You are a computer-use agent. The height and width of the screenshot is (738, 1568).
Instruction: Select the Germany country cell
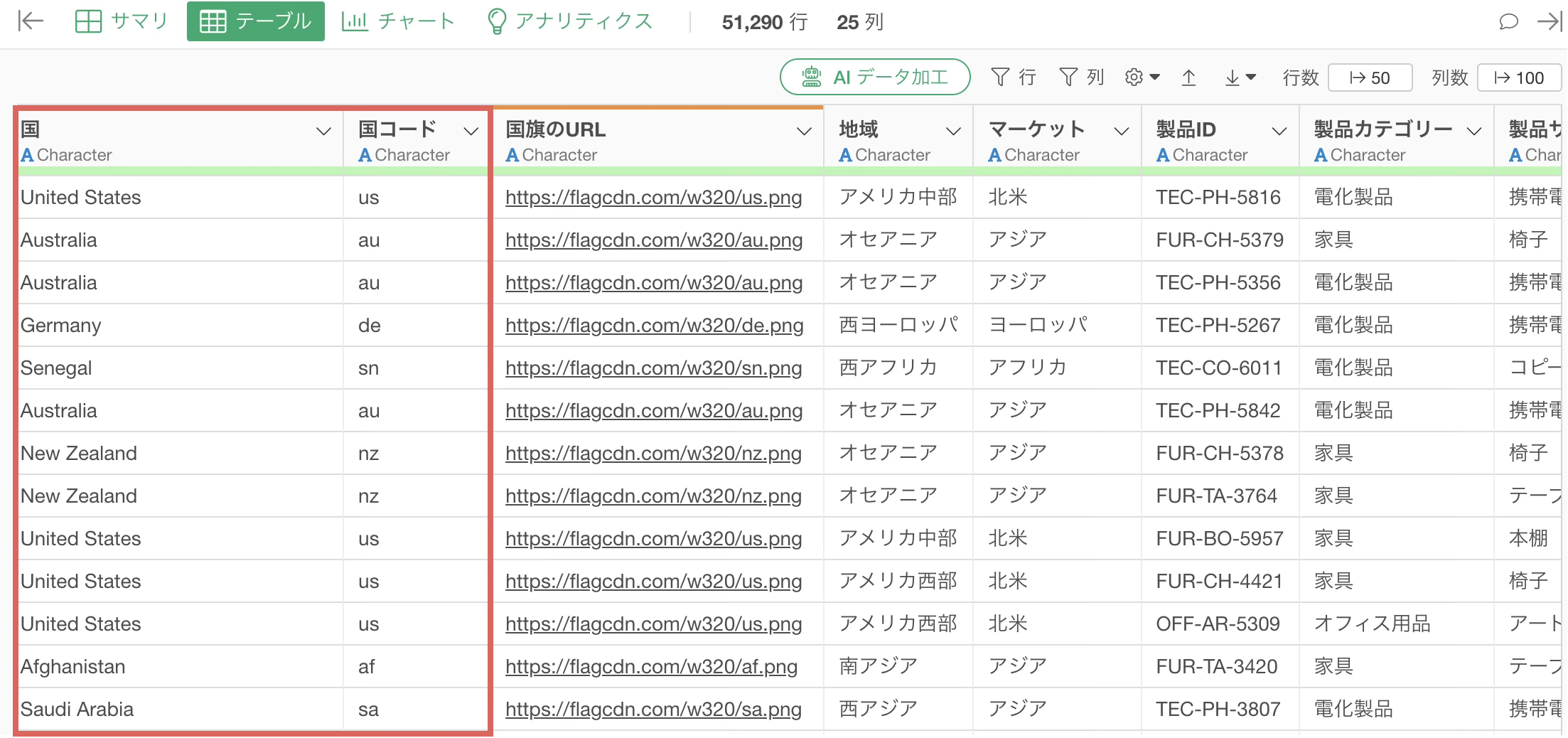[181, 326]
